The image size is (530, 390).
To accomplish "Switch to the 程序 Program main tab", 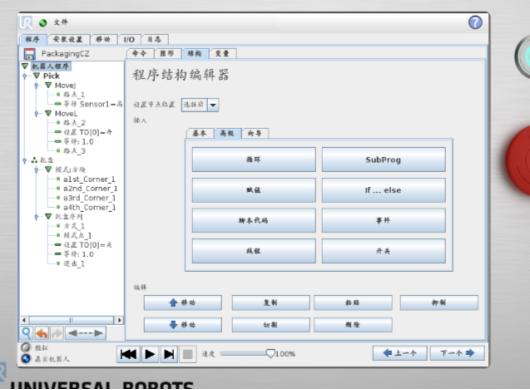I will (x=33, y=39).
